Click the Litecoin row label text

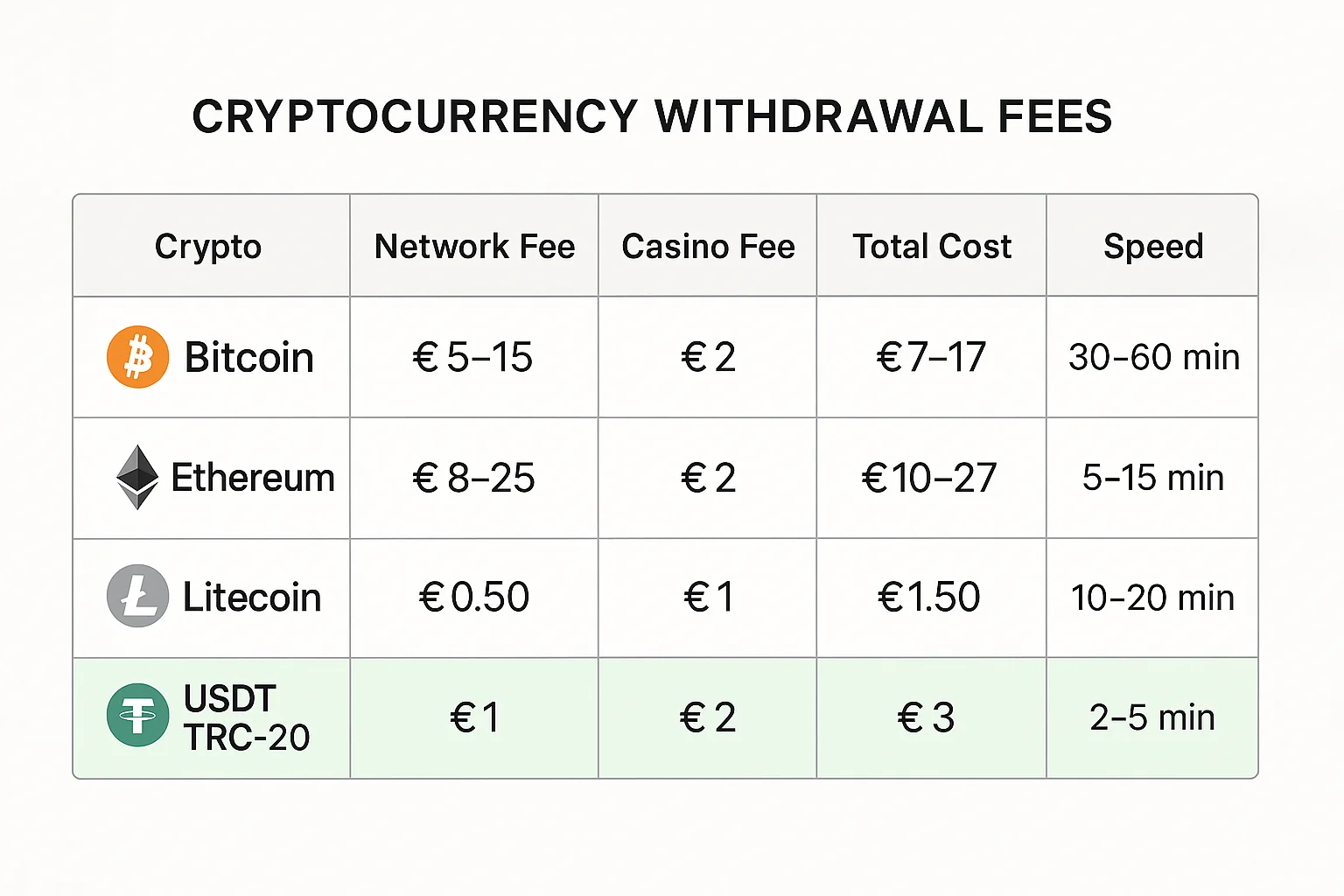pos(252,598)
